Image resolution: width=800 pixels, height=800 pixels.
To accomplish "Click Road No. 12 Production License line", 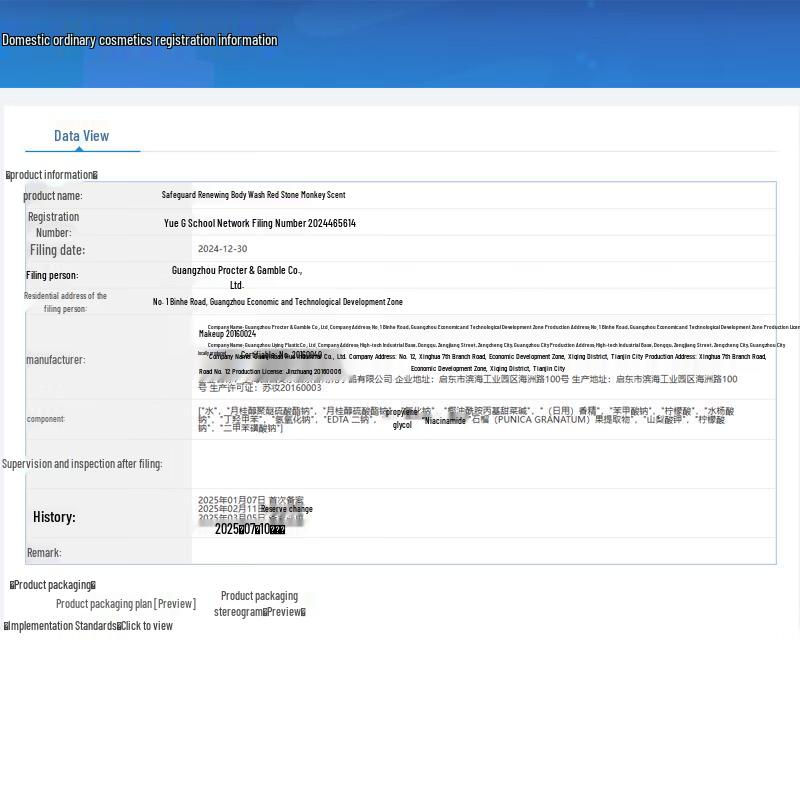I will (270, 371).
